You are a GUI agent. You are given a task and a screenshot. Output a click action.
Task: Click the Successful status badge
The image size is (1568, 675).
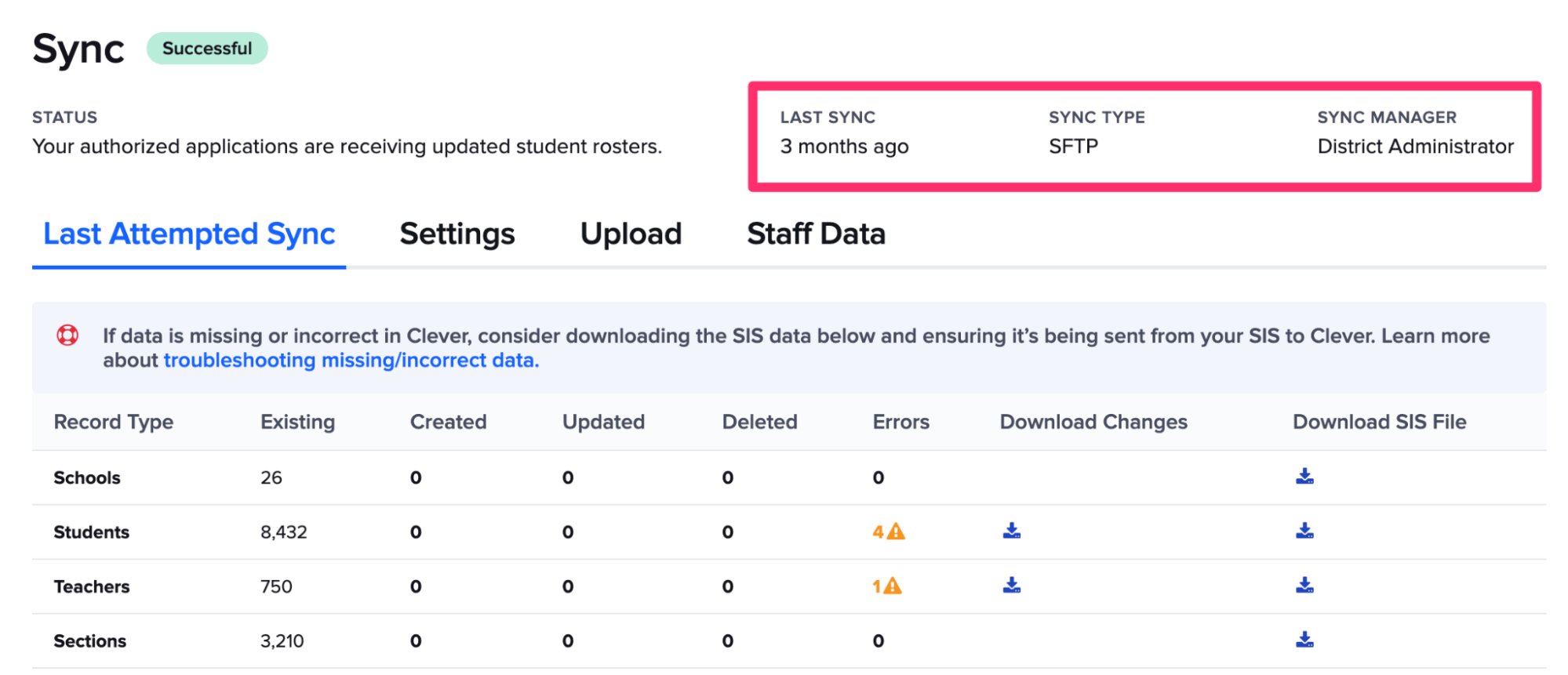[207, 49]
